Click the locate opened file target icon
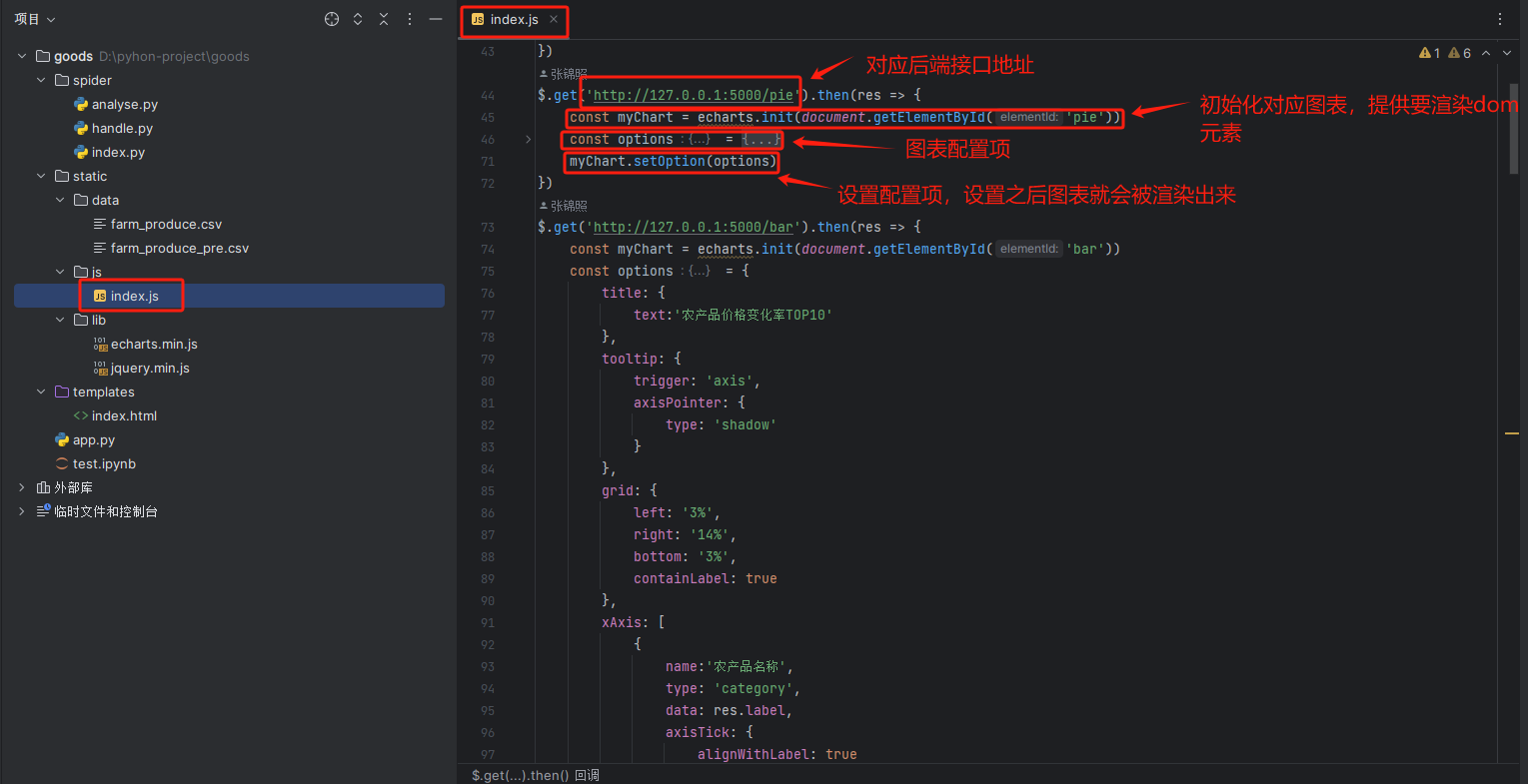This screenshot has height=784, width=1528. tap(332, 19)
